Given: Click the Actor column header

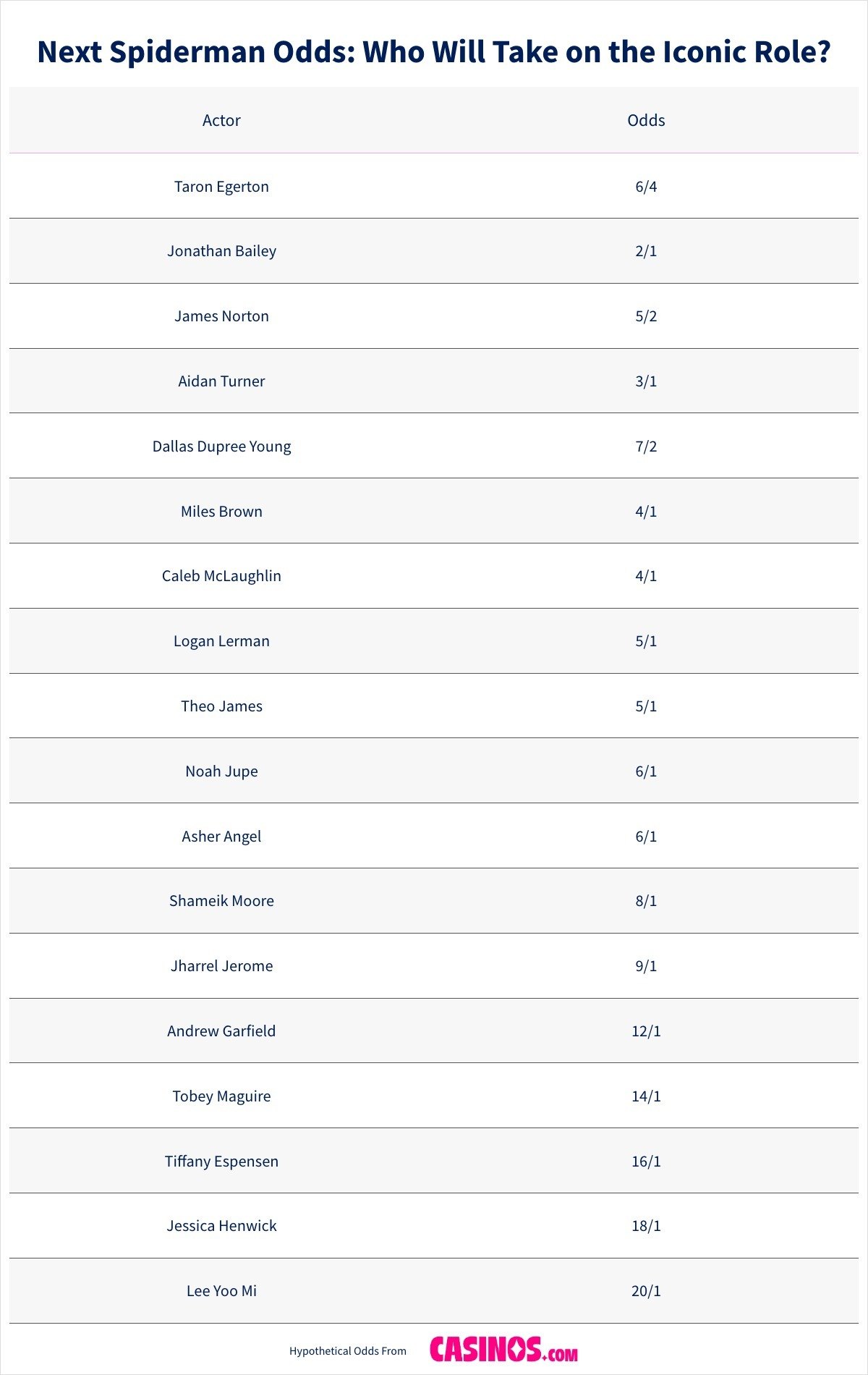Looking at the screenshot, I should (221, 120).
